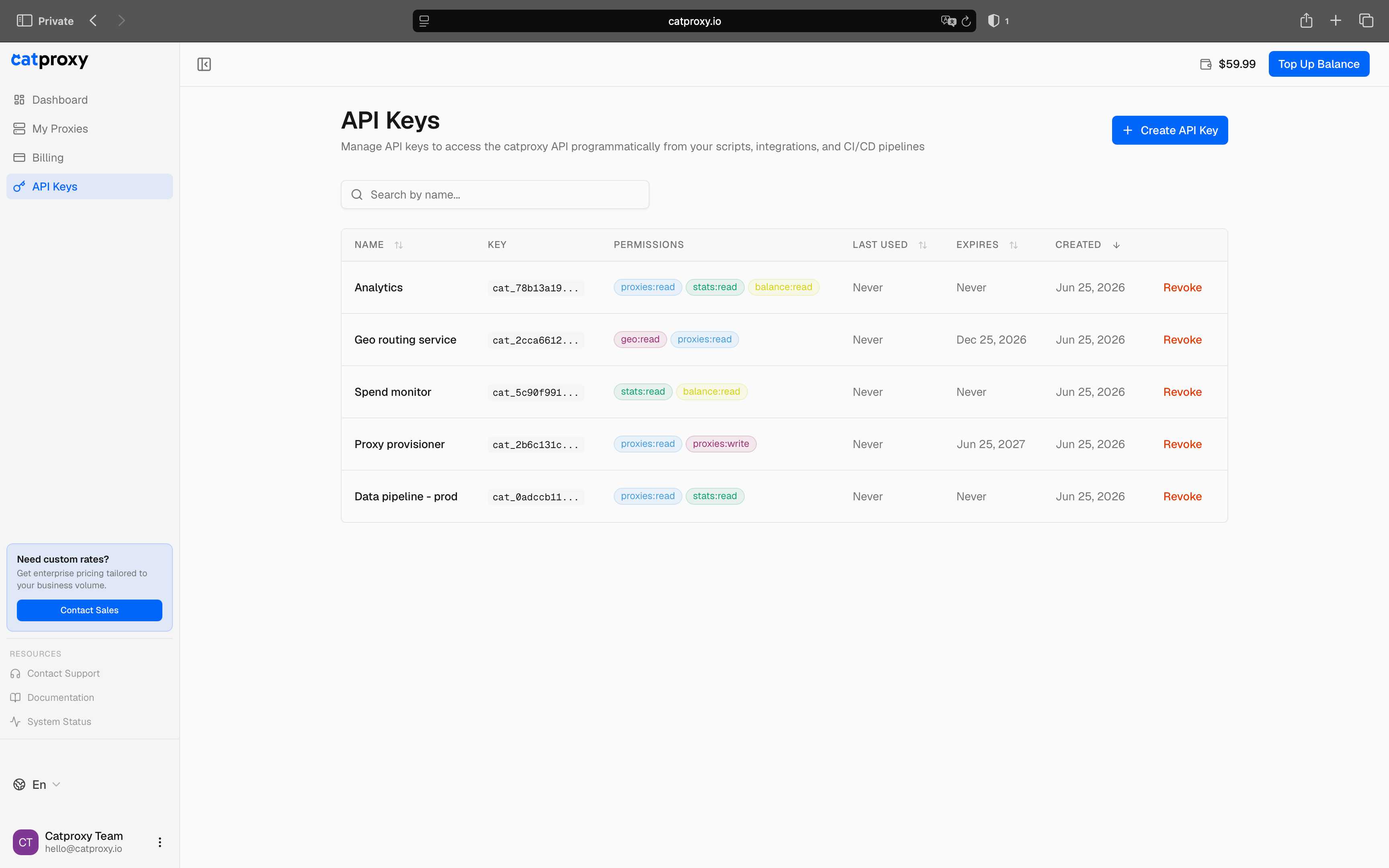Click the hello@catproxy.io email

[x=84, y=849]
